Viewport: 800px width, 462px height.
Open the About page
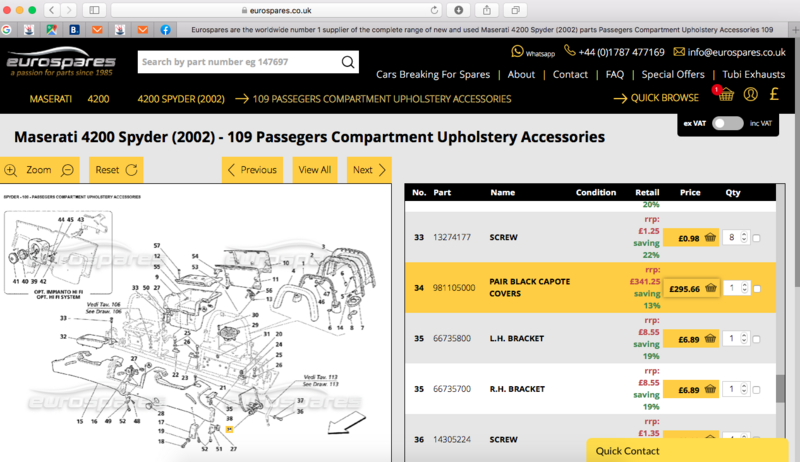tap(521, 74)
